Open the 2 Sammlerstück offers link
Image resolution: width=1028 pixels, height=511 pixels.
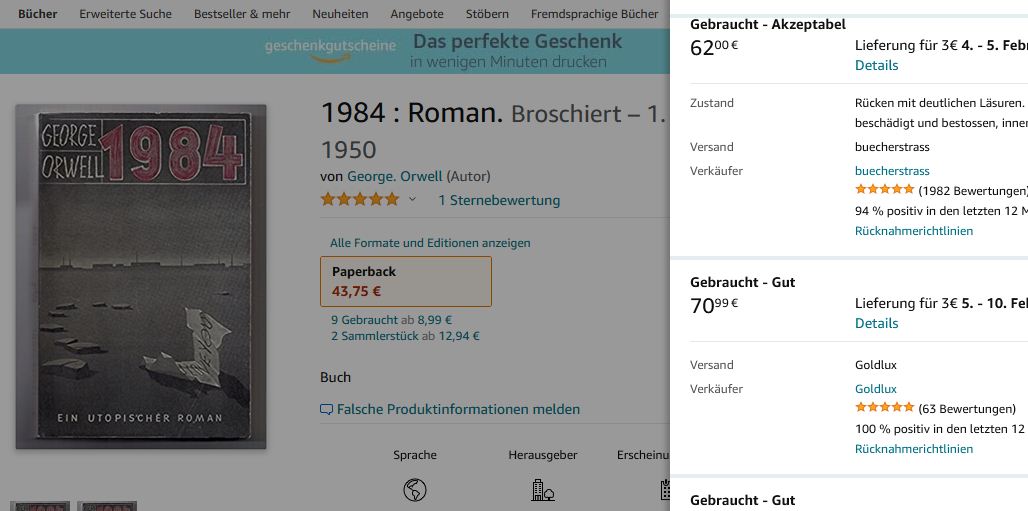pyautogui.click(x=374, y=336)
